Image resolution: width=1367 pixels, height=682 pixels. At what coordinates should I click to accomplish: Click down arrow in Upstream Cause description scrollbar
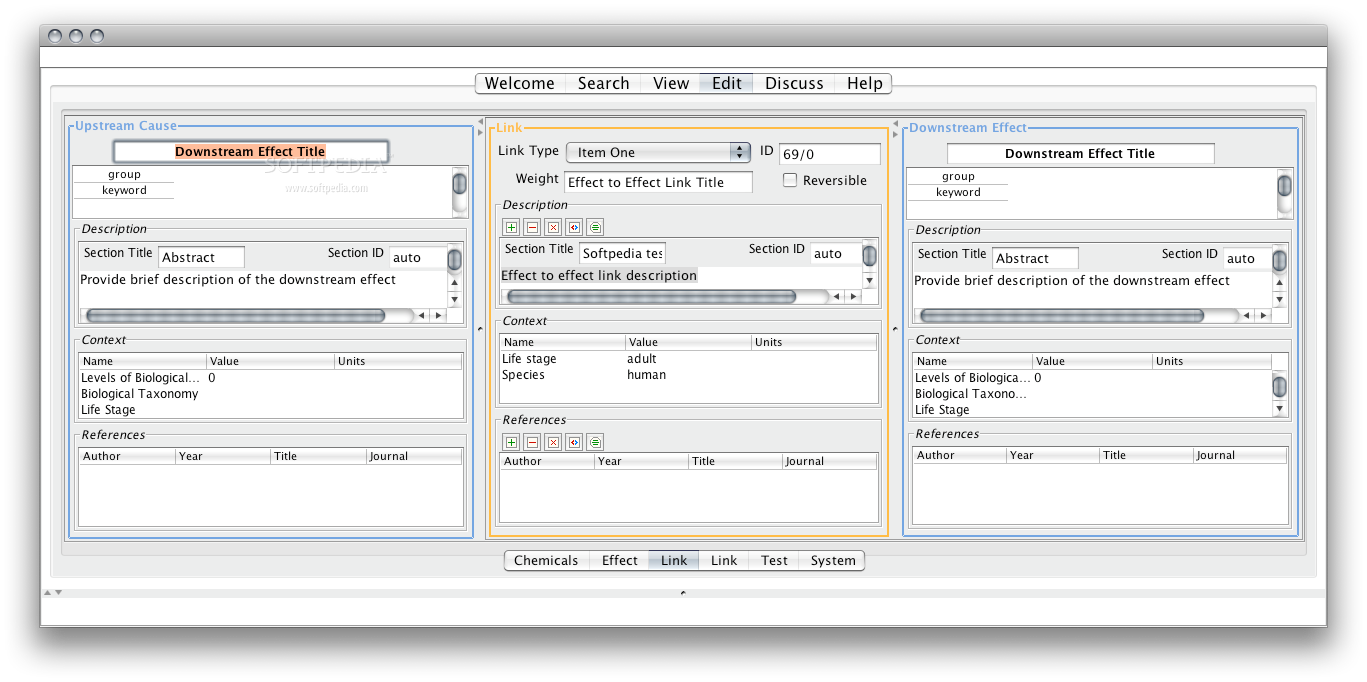point(454,299)
